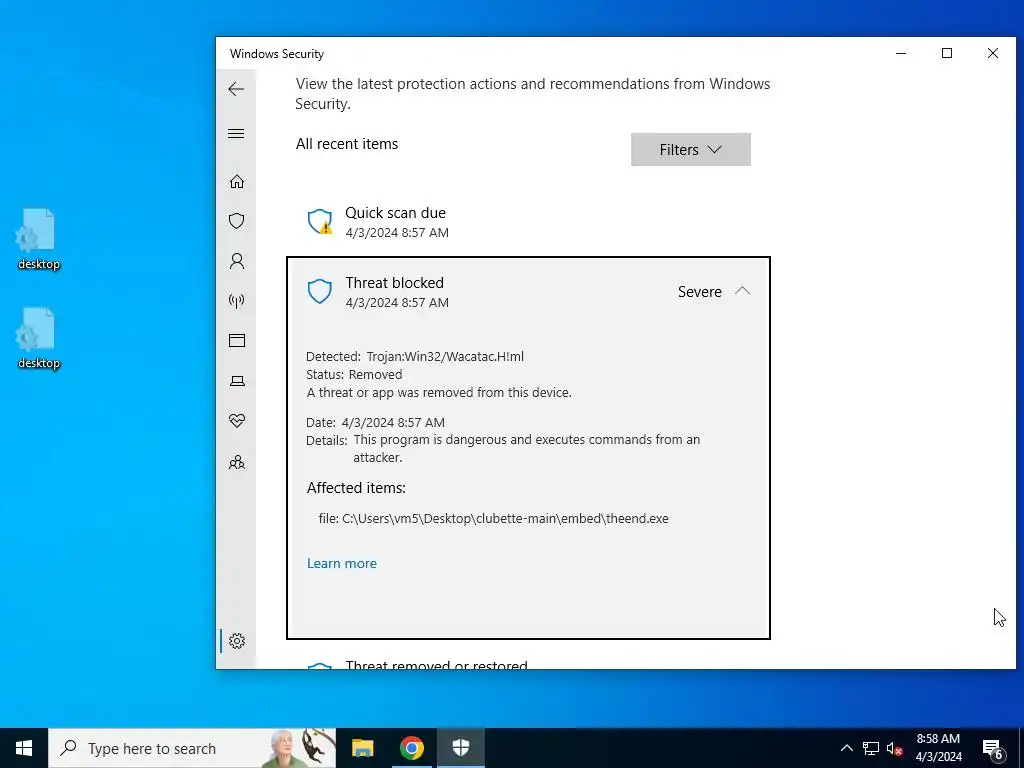This screenshot has height=768, width=1024.
Task: Expand the Filters dropdown
Action: [x=690, y=150]
